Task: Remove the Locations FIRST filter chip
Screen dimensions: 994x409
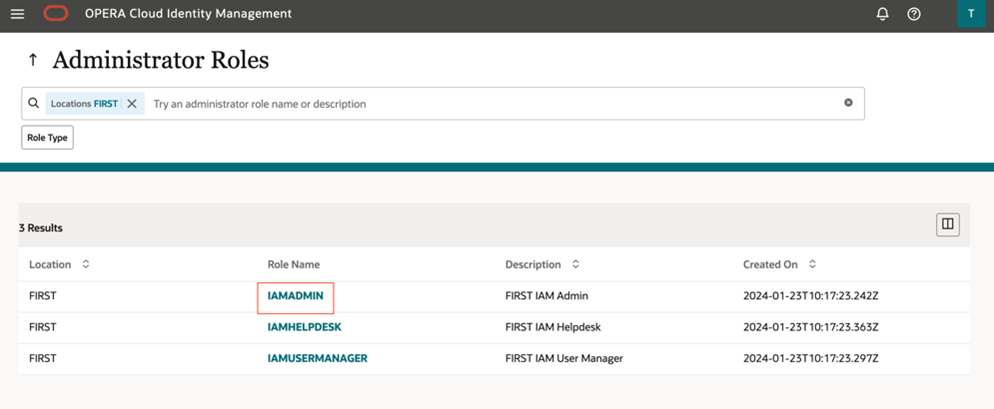Action: 132,103
